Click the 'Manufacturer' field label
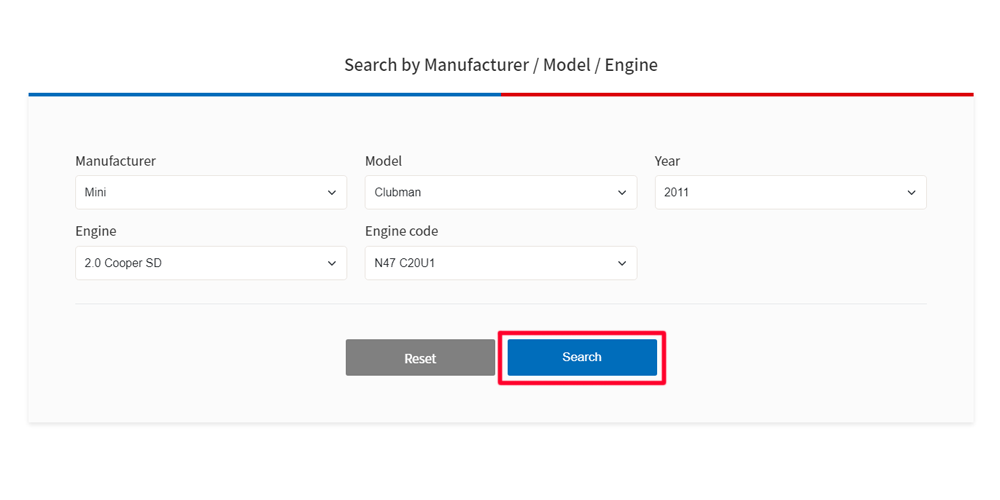 pyautogui.click(x=115, y=161)
